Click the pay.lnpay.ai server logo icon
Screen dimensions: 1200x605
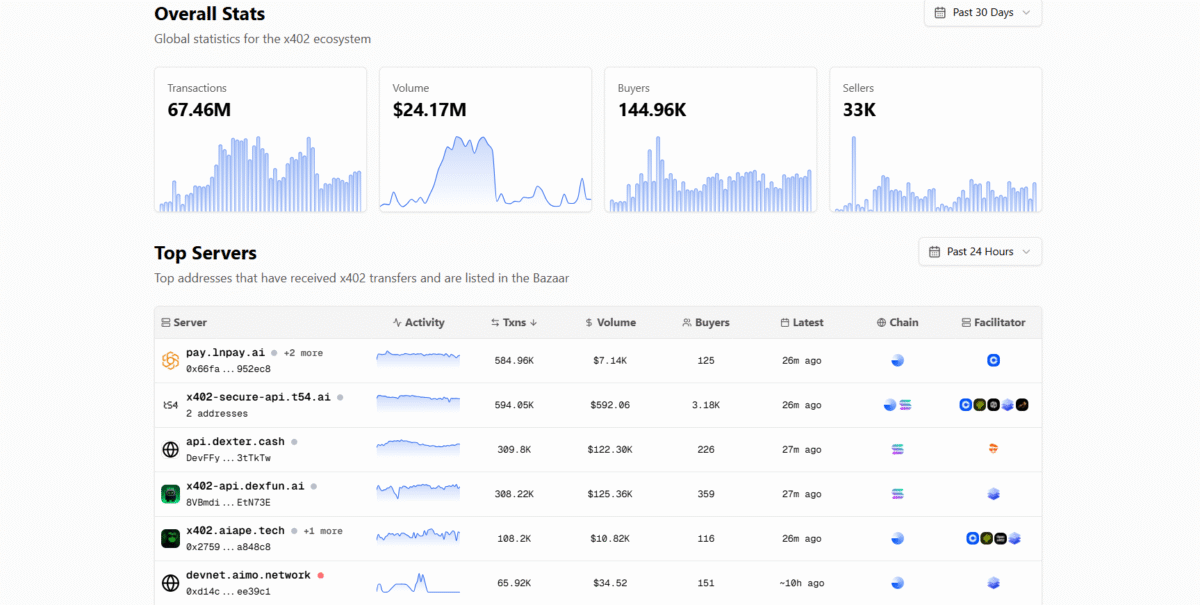tap(170, 360)
